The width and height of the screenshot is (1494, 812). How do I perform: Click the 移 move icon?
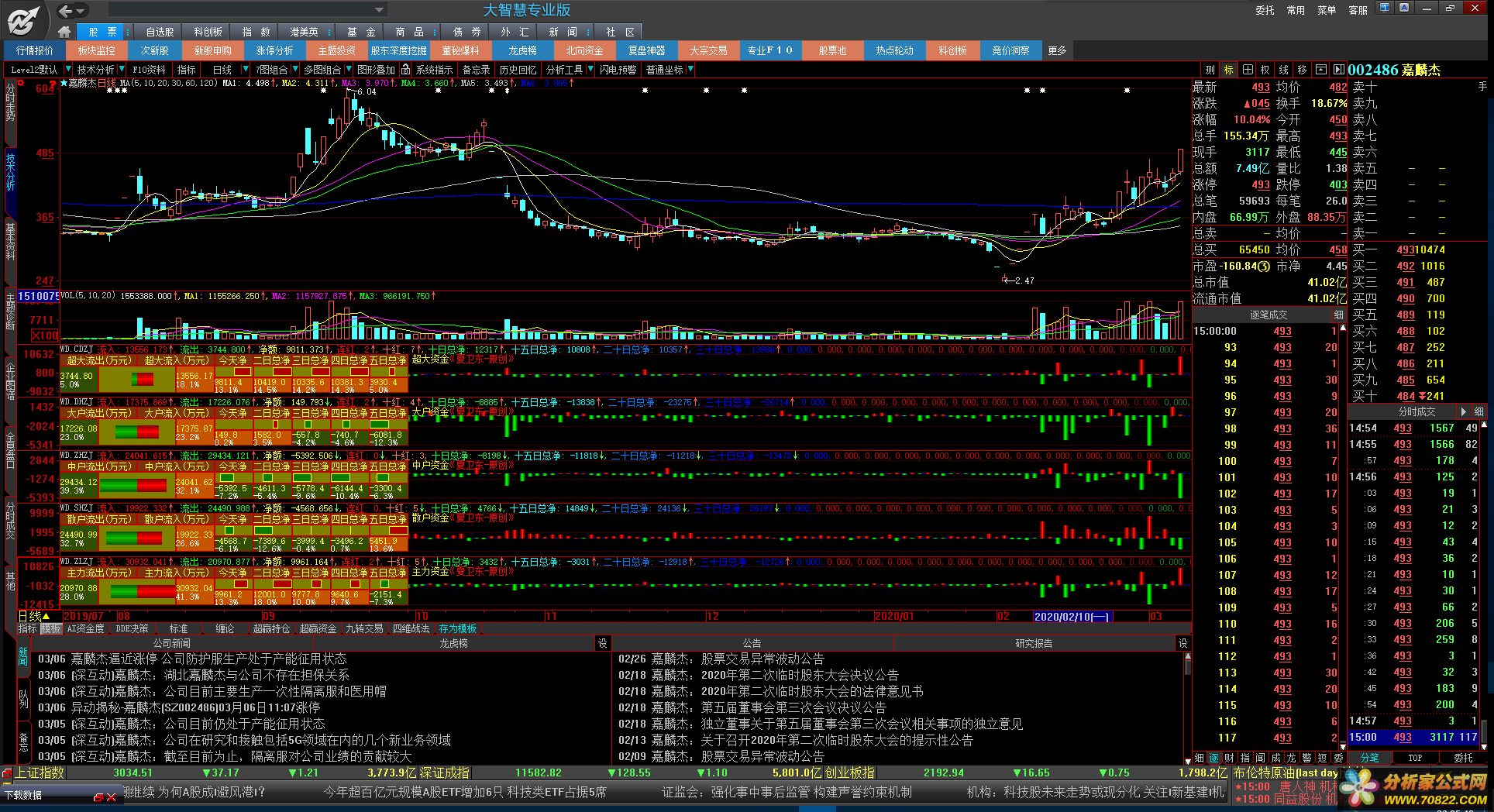tap(1303, 70)
